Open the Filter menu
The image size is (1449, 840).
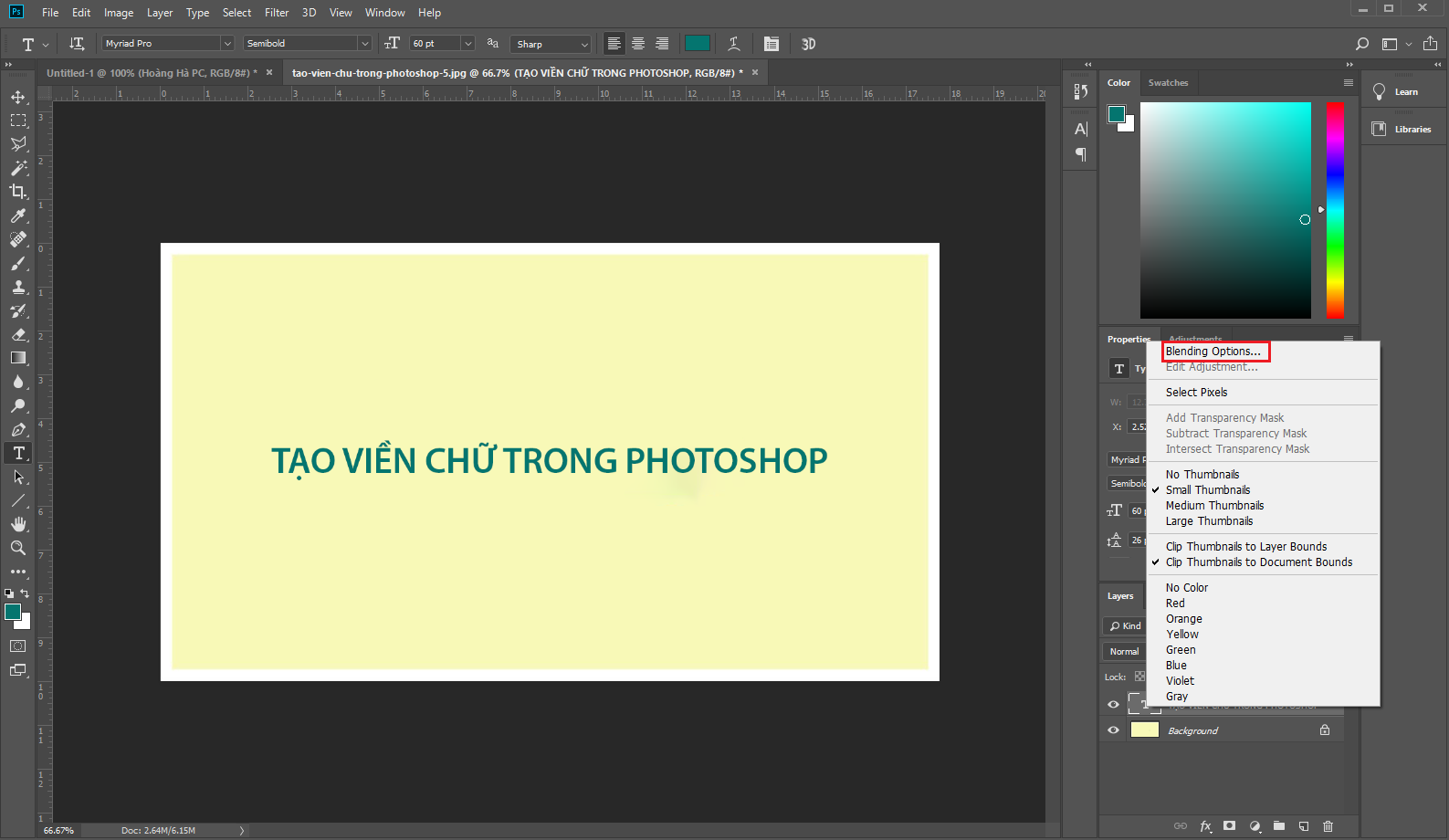pyautogui.click(x=277, y=13)
